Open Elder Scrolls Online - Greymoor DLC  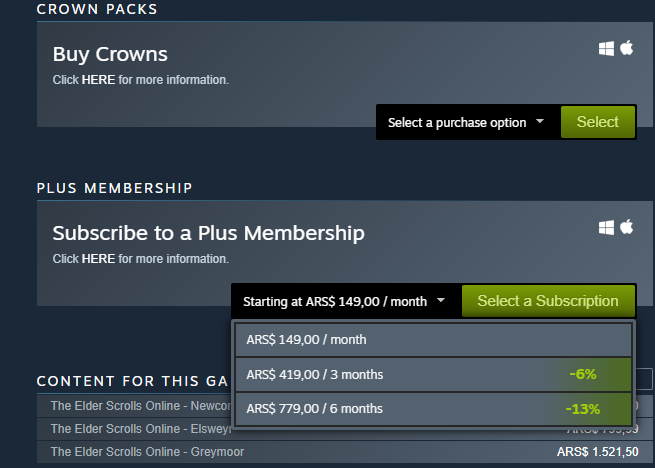[147, 452]
